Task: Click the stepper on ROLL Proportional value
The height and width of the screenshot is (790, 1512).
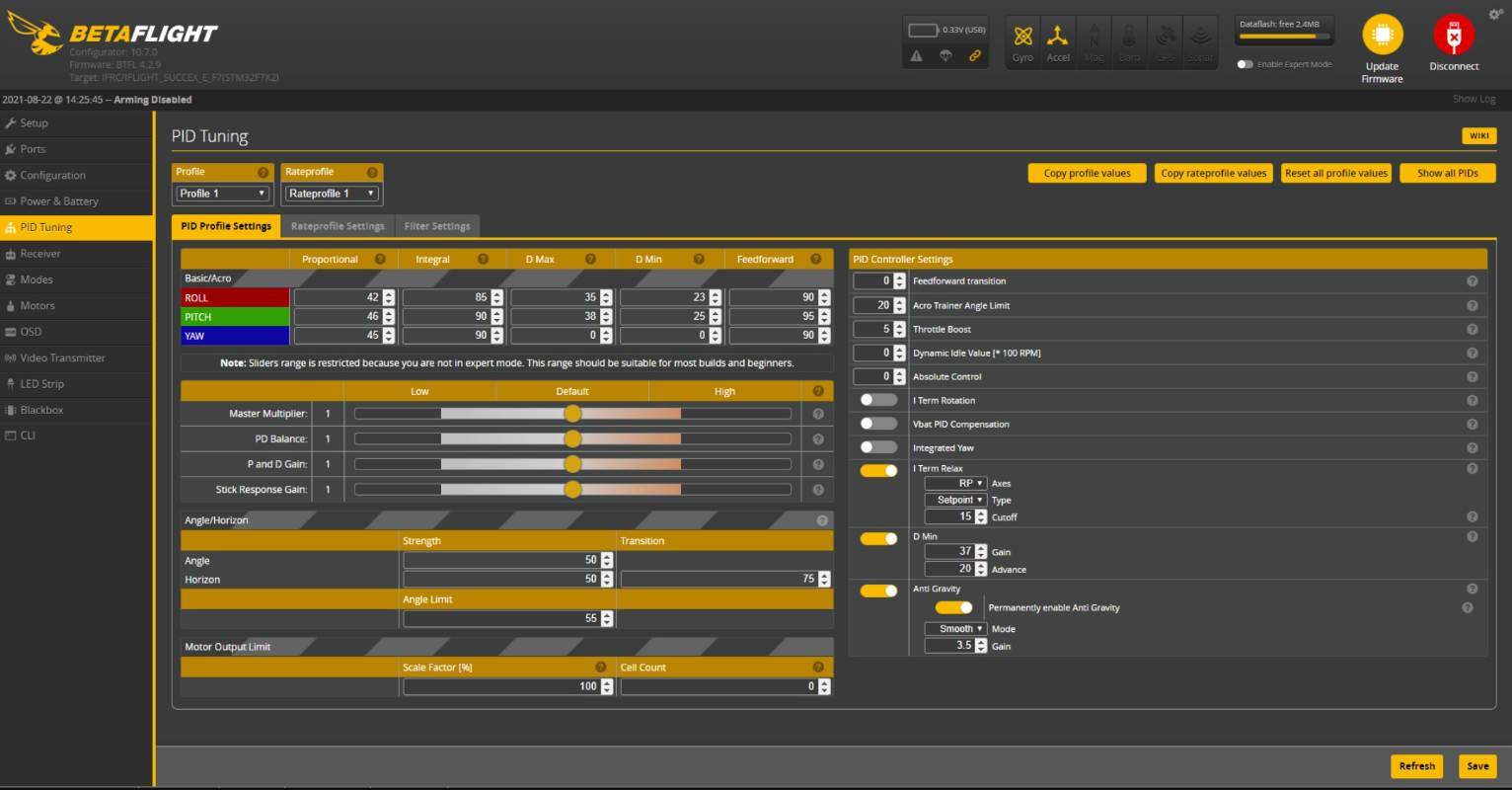Action: tap(389, 297)
